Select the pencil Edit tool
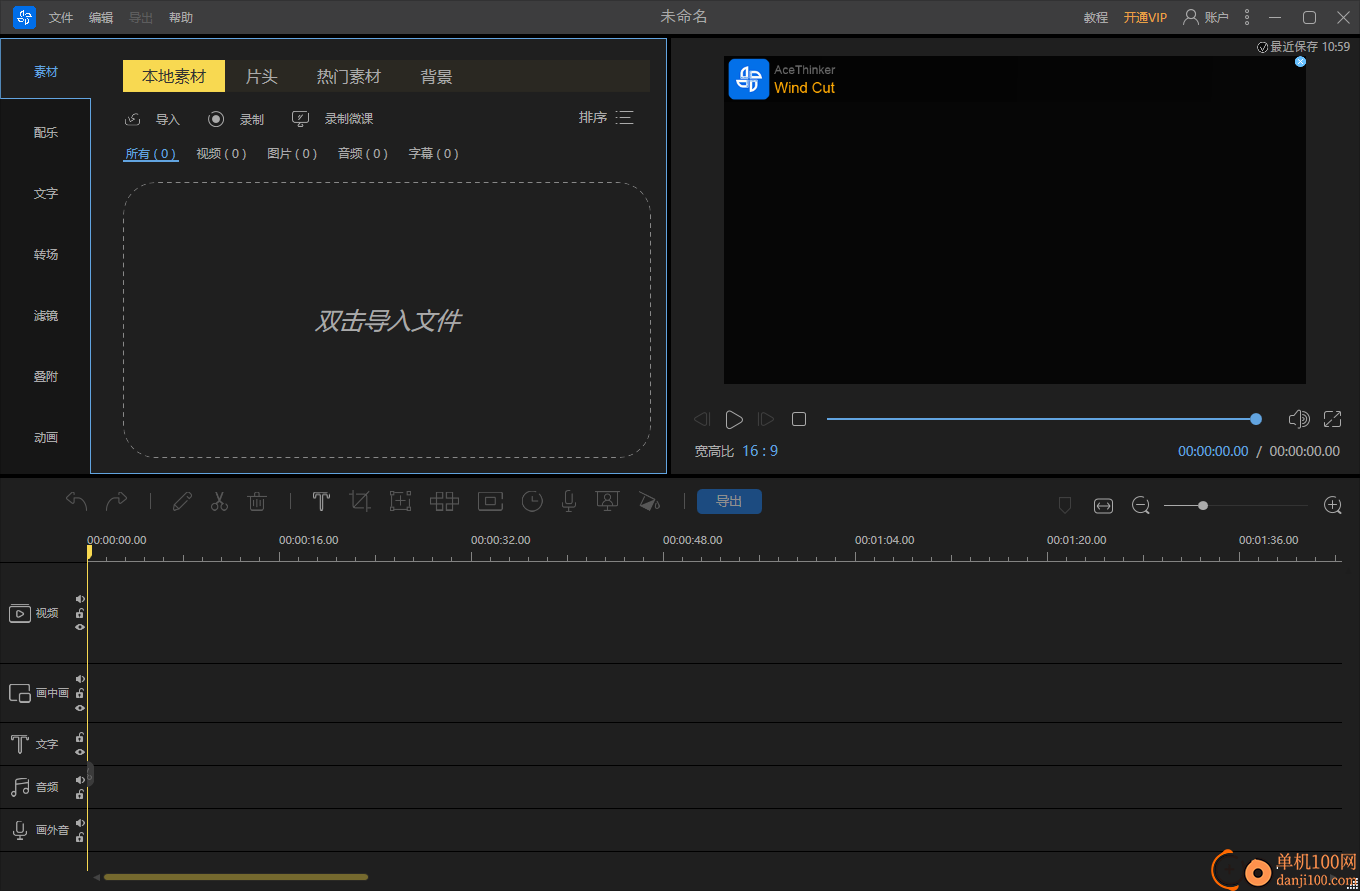 (182, 502)
